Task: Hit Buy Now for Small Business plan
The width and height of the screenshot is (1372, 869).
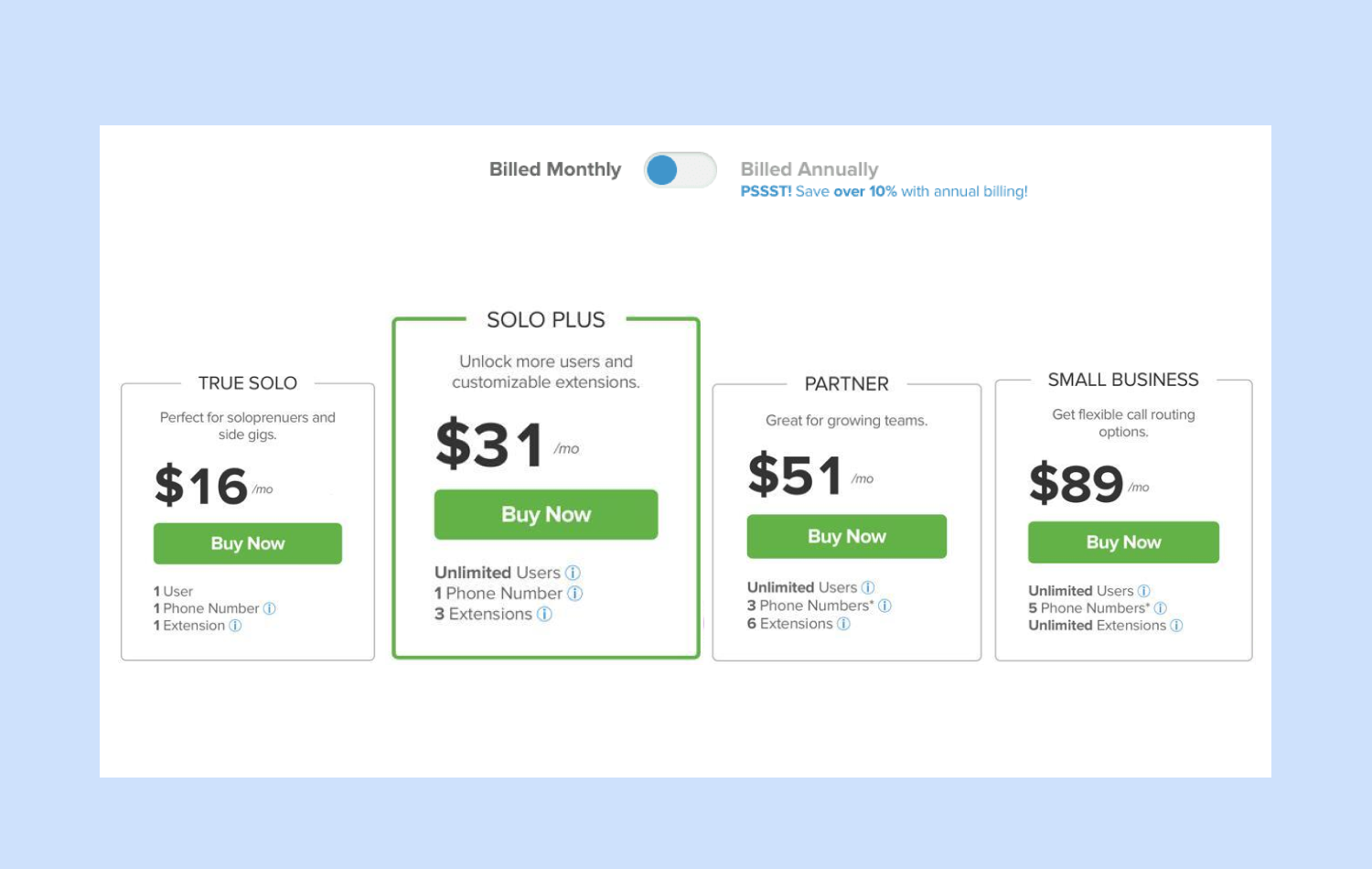Action: (1123, 542)
